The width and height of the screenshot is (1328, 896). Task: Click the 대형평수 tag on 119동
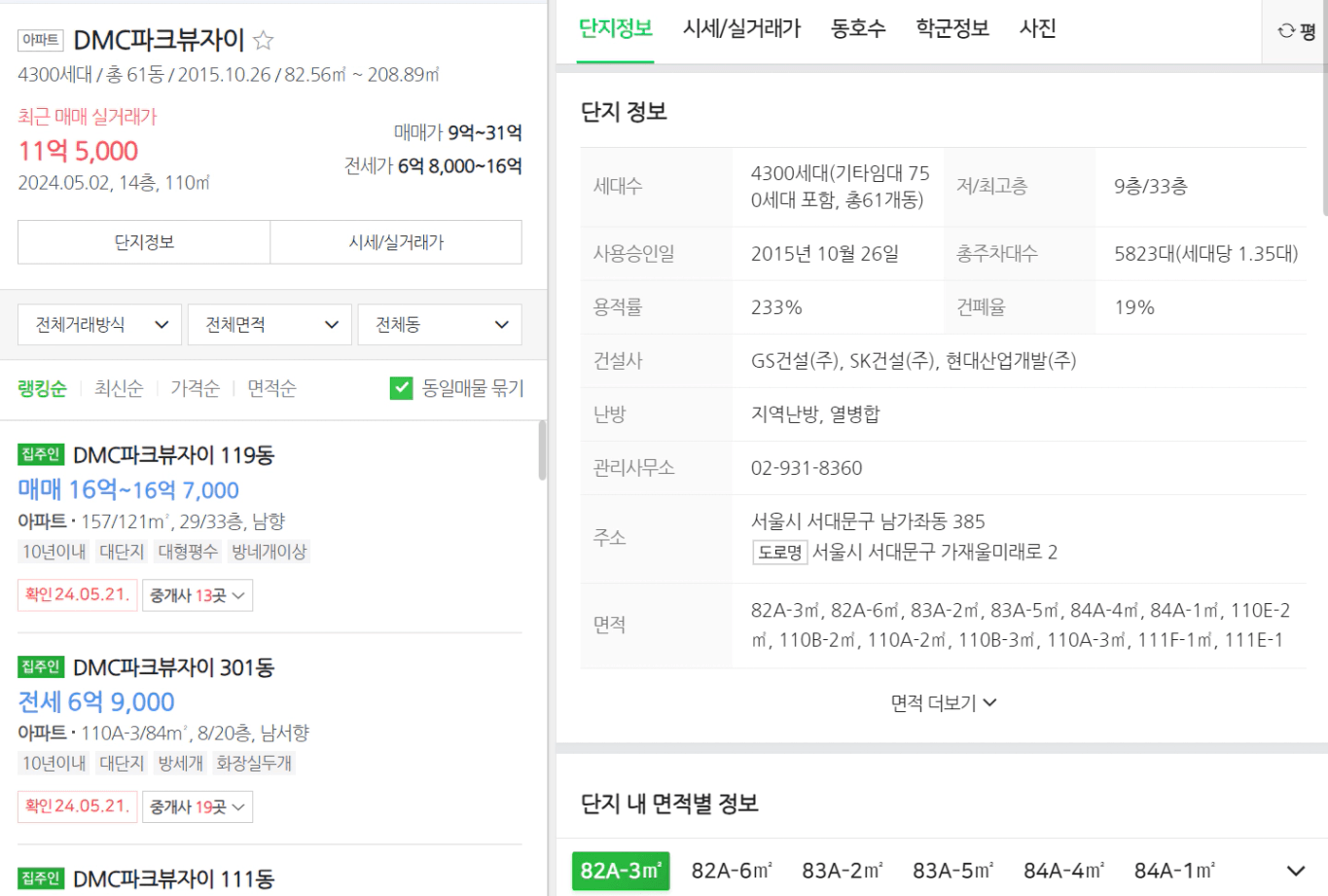coord(188,552)
